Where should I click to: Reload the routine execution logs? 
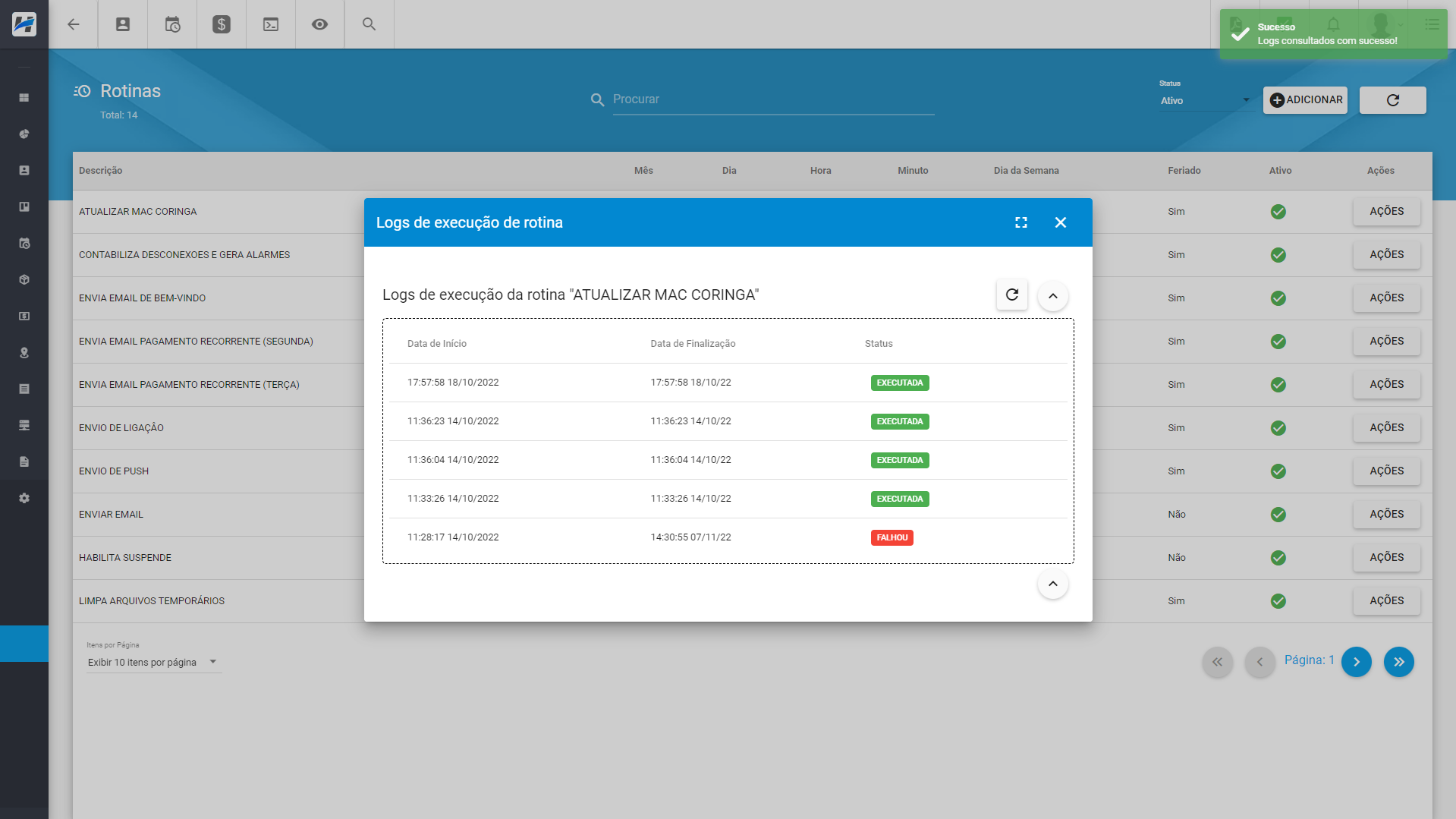(1012, 295)
